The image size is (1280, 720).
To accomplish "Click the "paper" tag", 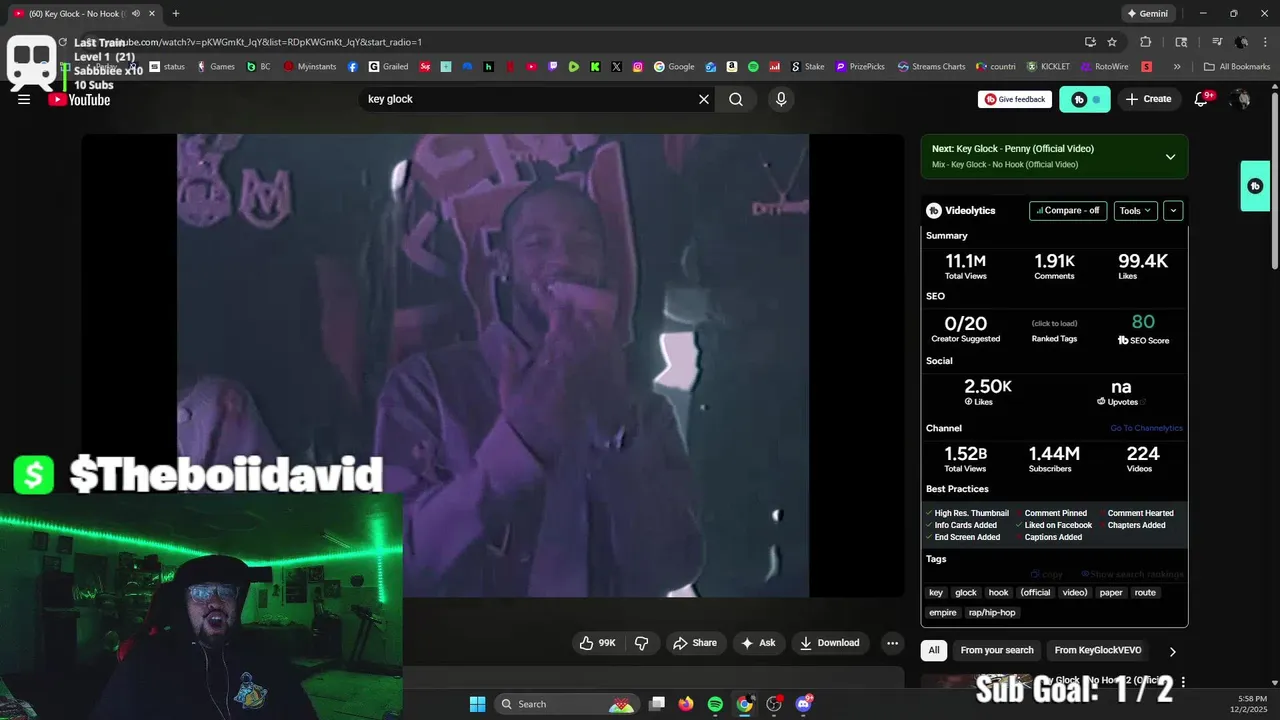I will (1111, 592).
